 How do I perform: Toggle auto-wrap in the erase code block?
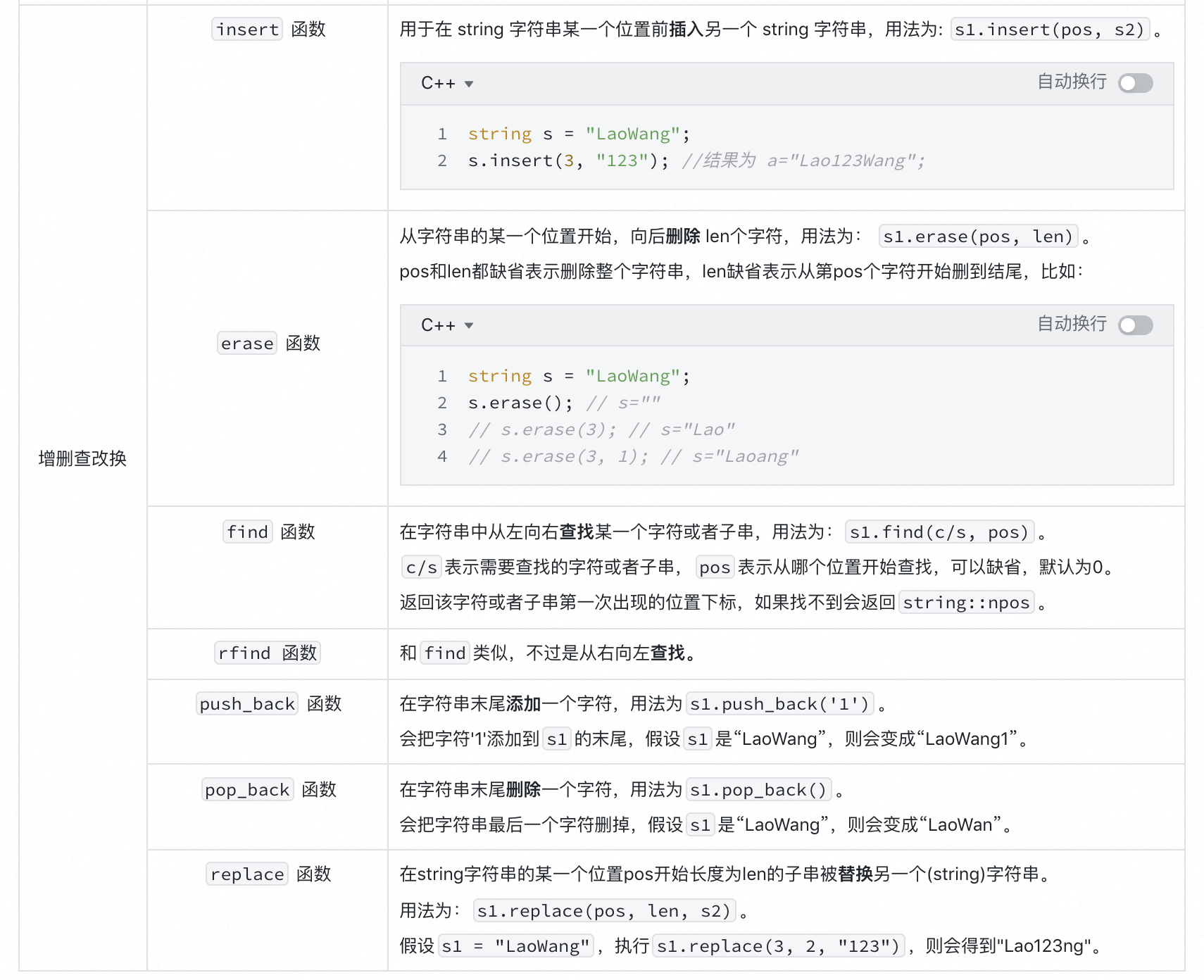[1136, 325]
